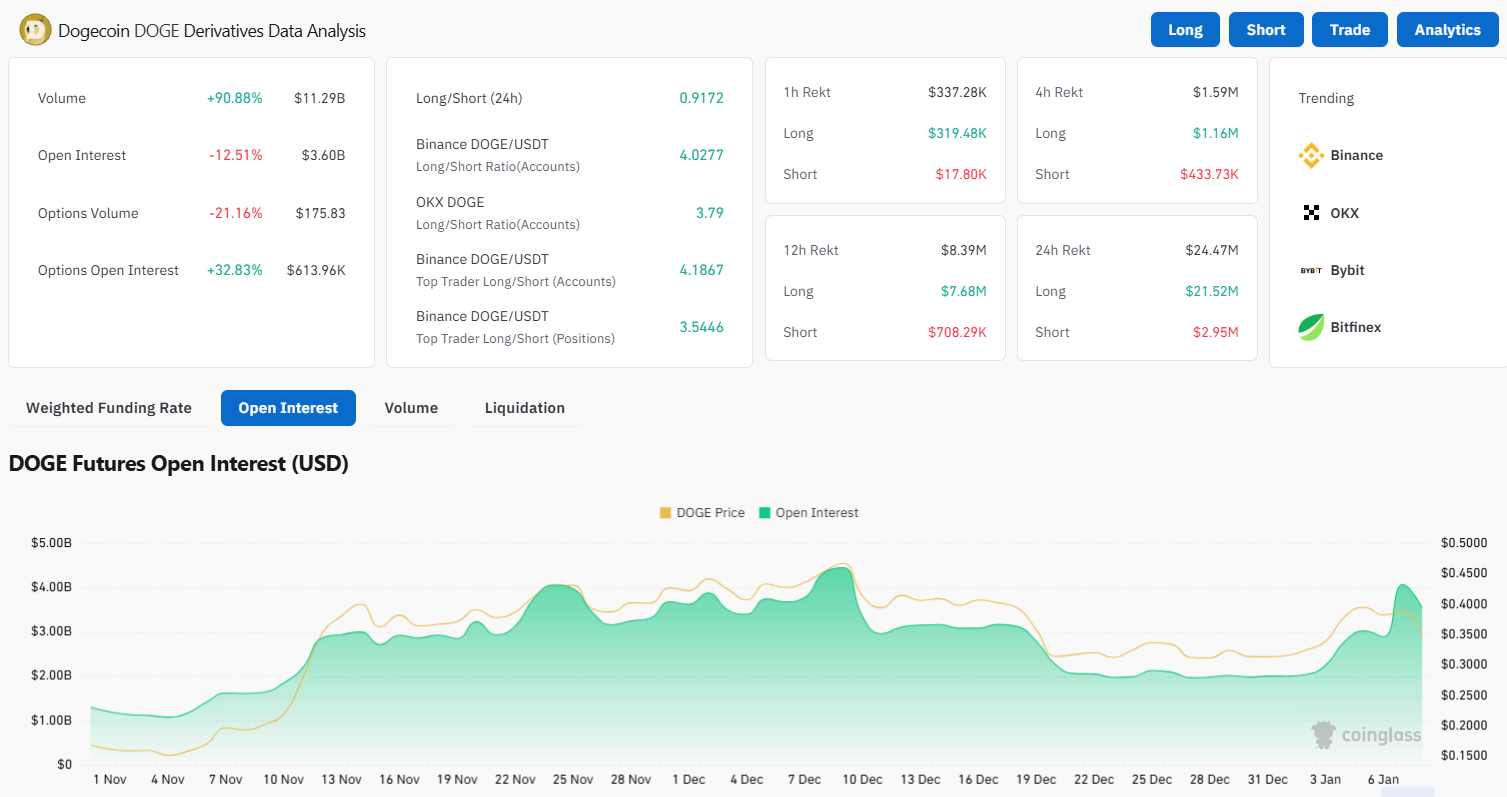Click the Binance logo icon in Trending
The height and width of the screenshot is (797, 1507).
click(x=1311, y=155)
